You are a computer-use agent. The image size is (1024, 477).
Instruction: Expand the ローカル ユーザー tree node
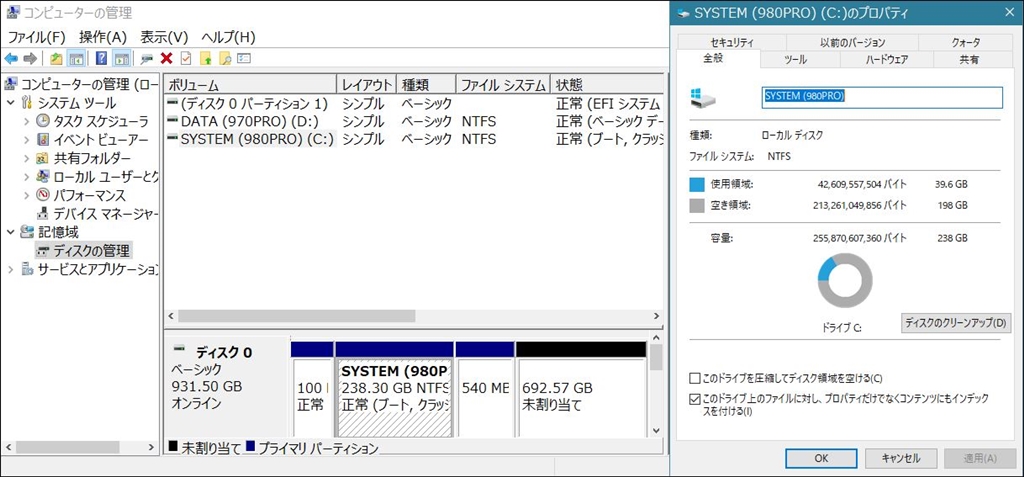click(27, 176)
